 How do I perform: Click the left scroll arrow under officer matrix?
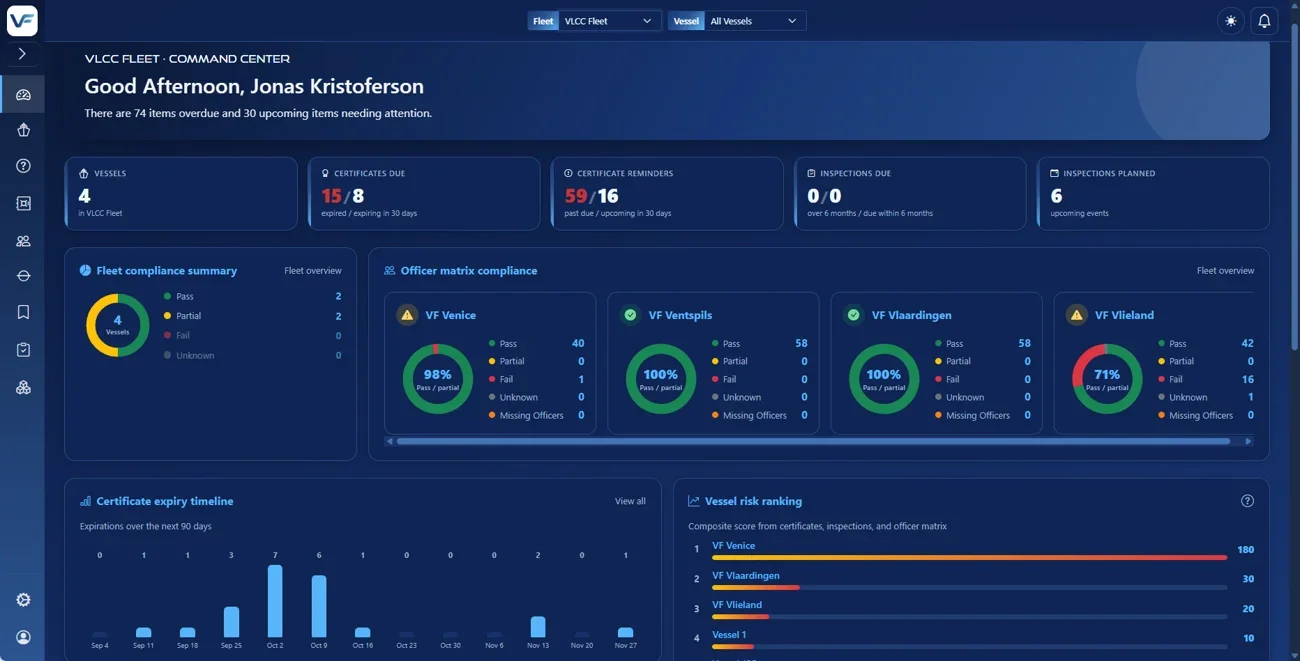pos(390,441)
